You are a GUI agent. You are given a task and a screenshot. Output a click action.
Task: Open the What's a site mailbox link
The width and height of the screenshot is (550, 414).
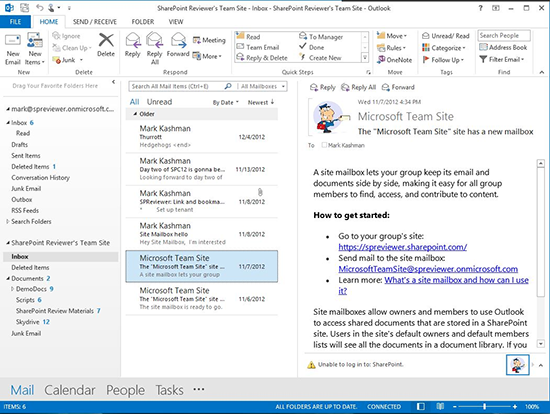click(x=456, y=280)
